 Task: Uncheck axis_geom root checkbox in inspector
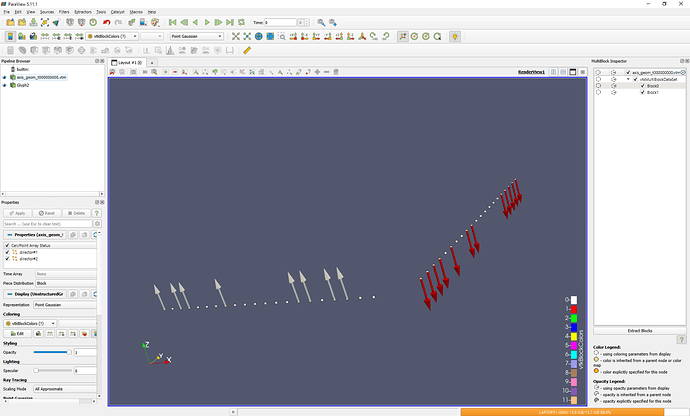pos(628,72)
